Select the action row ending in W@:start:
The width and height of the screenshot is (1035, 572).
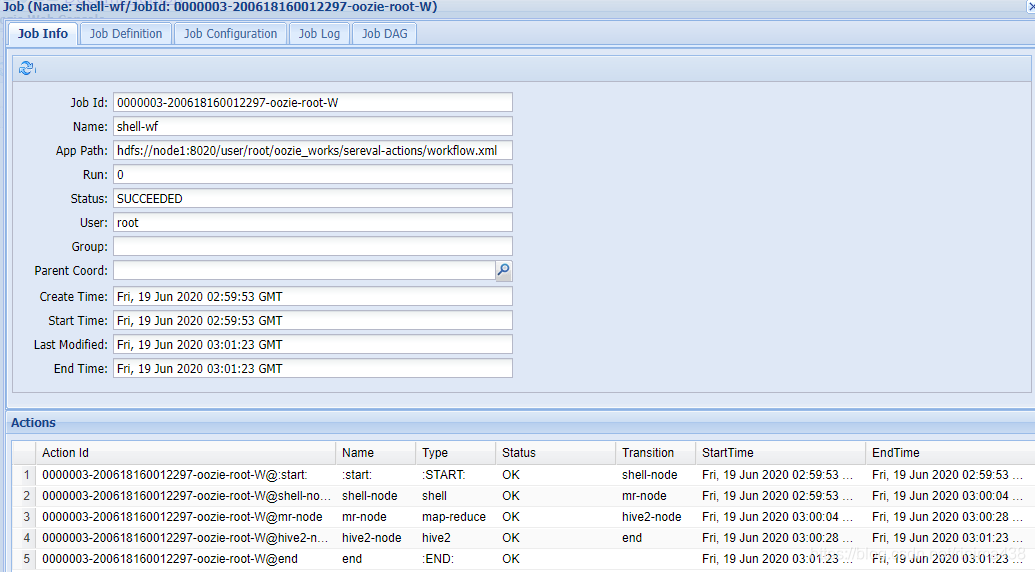[523, 475]
